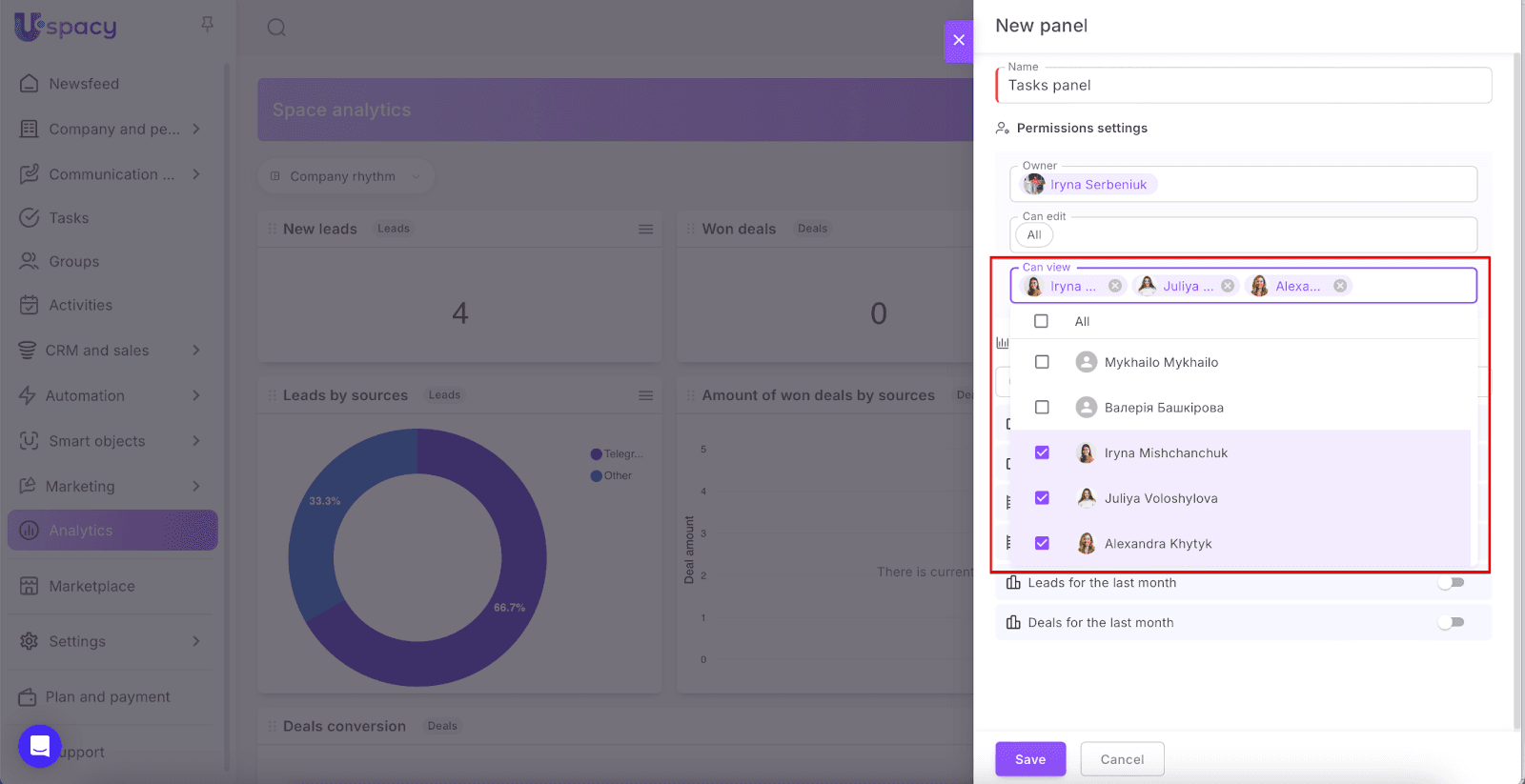Open Marketplace from sidebar
The image size is (1525, 784).
[x=91, y=586]
